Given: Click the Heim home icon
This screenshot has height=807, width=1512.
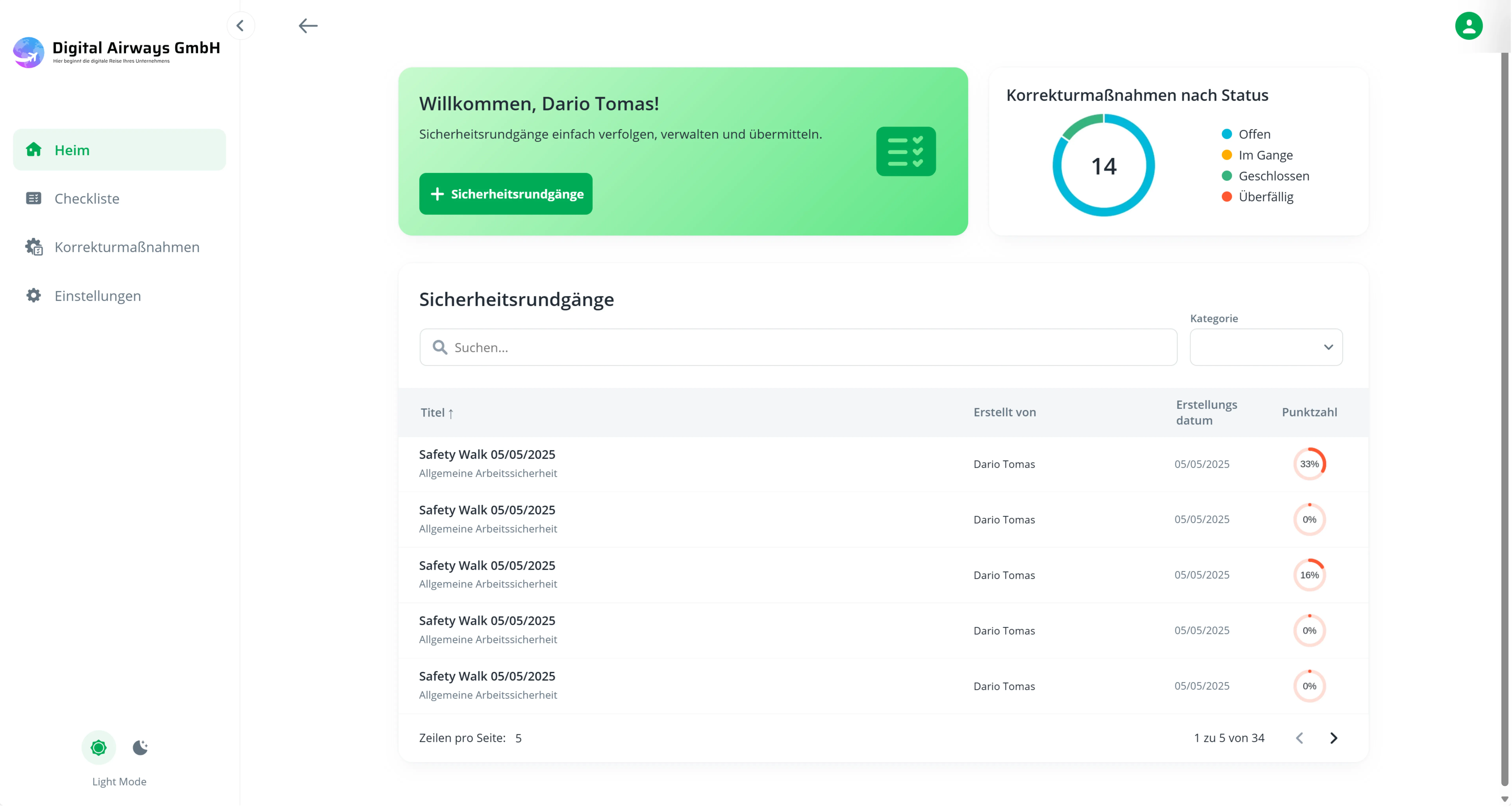Looking at the screenshot, I should (33, 150).
